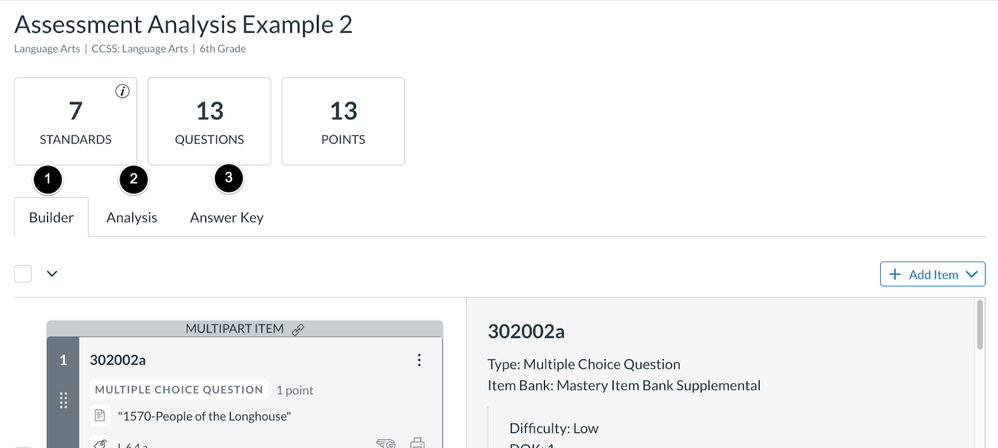998x448 pixels.
Task: Click the 7 Standards summary card
Action: [76, 121]
